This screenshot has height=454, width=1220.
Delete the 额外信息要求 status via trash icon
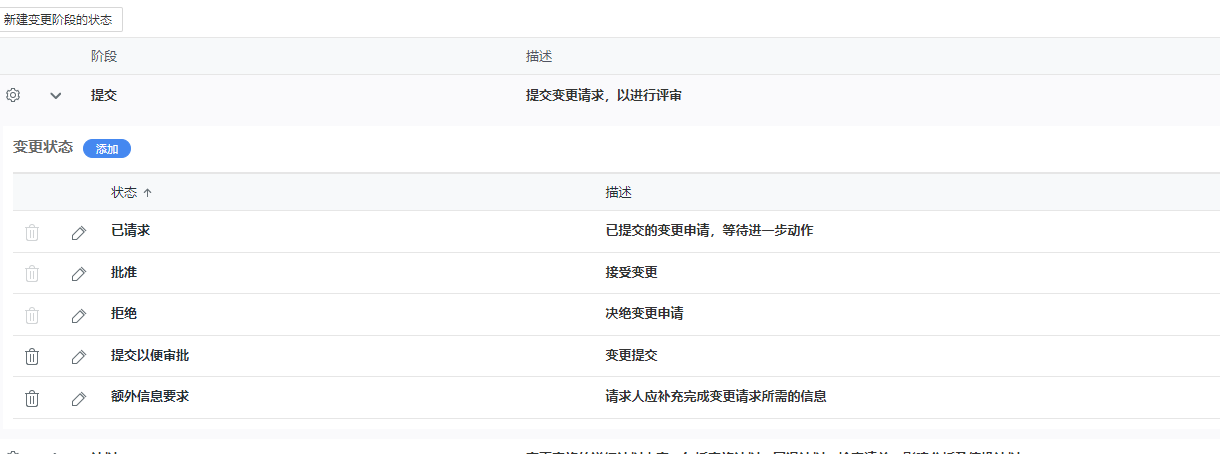32,398
